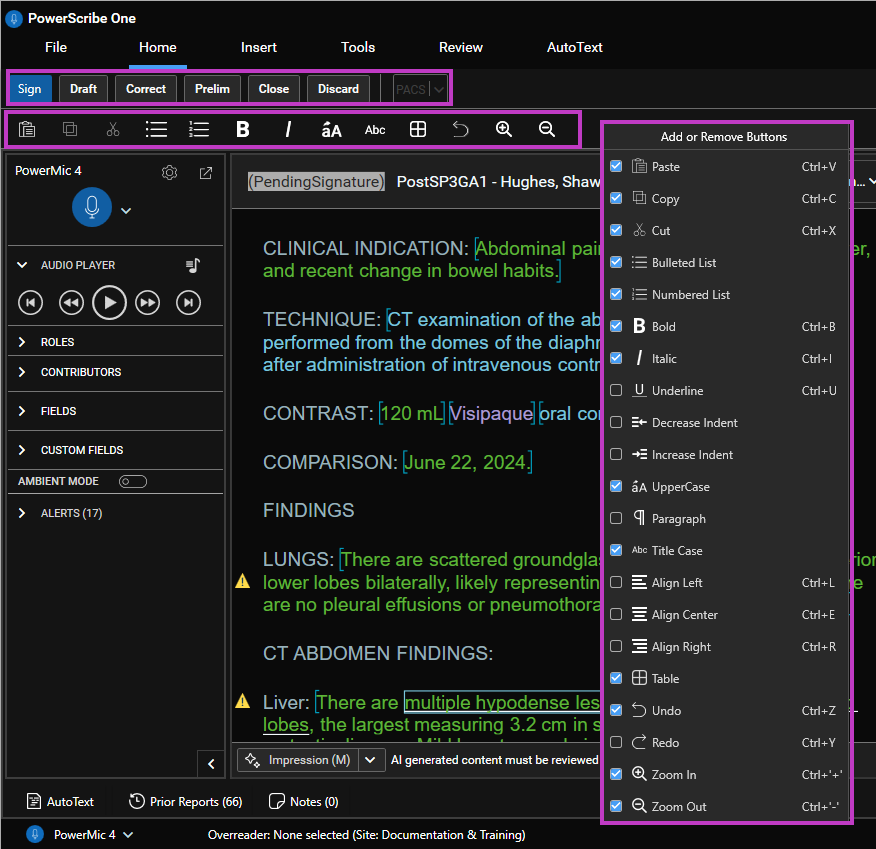This screenshot has height=849, width=876.
Task: Uncheck the Paste button checkbox
Action: click(x=616, y=166)
